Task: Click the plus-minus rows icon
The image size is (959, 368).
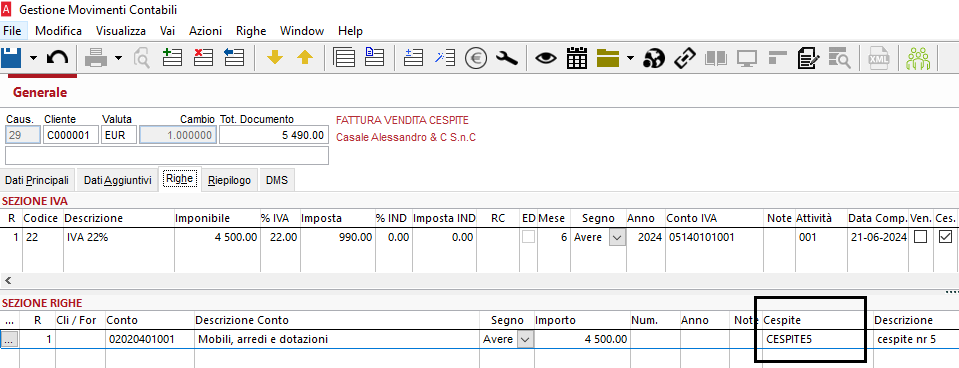Action: click(413, 57)
